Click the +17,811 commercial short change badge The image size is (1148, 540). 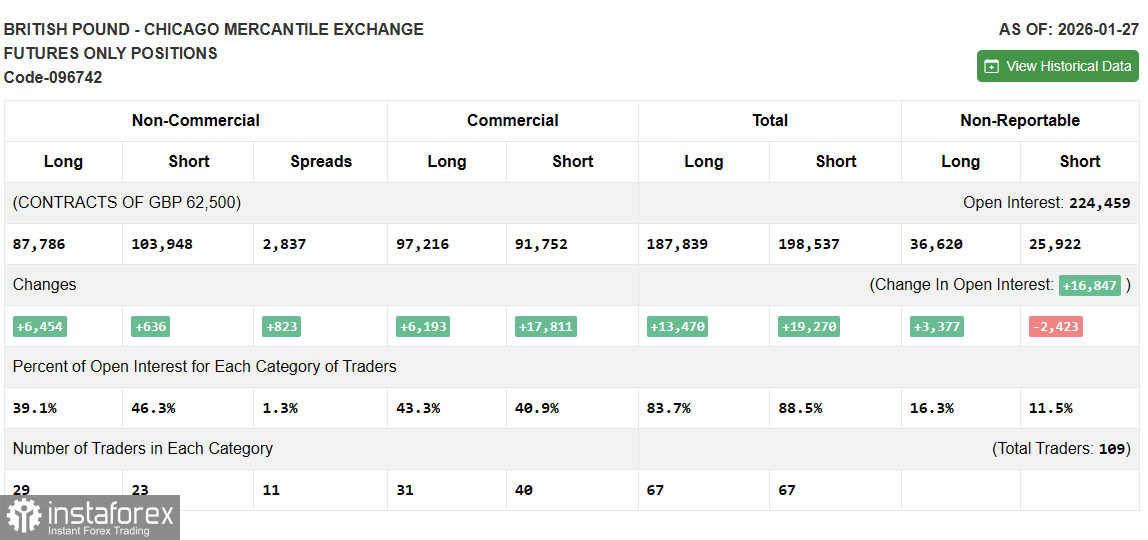point(546,326)
